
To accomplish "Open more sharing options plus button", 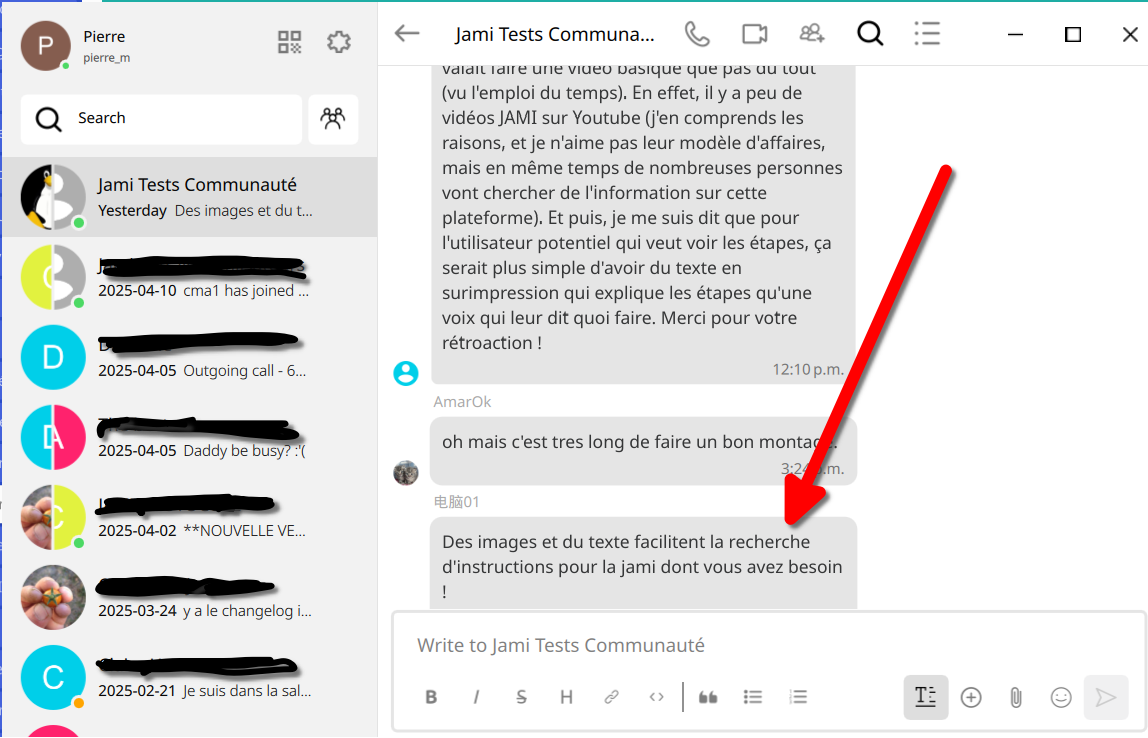I will [971, 697].
